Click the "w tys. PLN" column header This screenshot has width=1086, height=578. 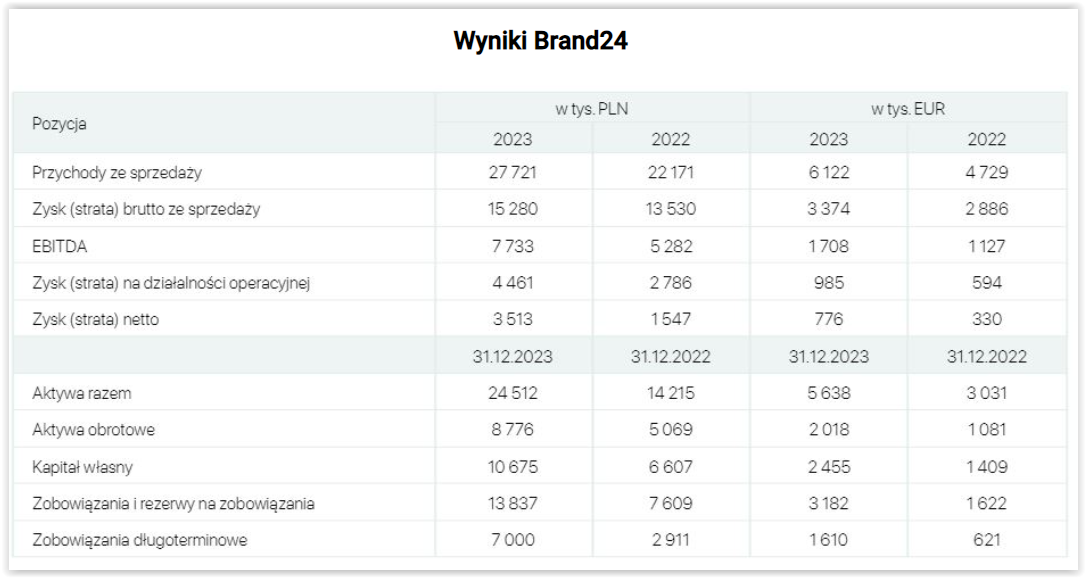[591, 109]
